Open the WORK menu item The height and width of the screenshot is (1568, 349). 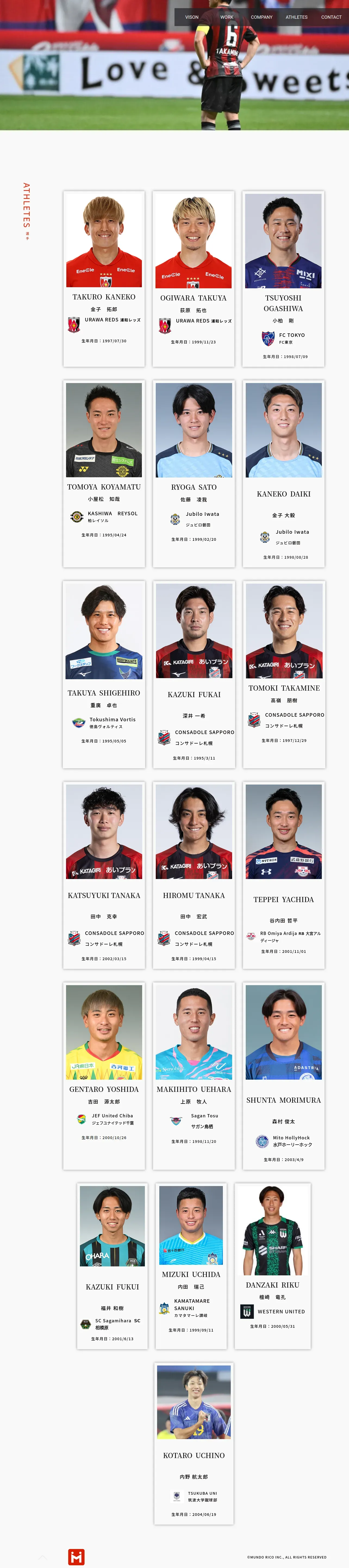tap(227, 17)
